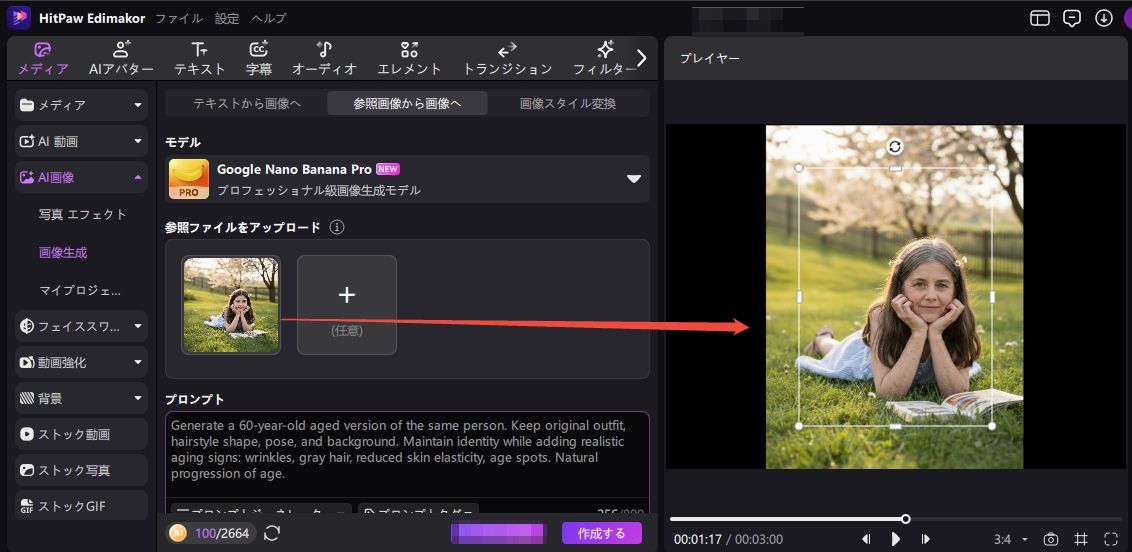Screen dimensions: 1132x552
Task: Open the layout switcher icon in title bar
Action: click(x=1040, y=18)
